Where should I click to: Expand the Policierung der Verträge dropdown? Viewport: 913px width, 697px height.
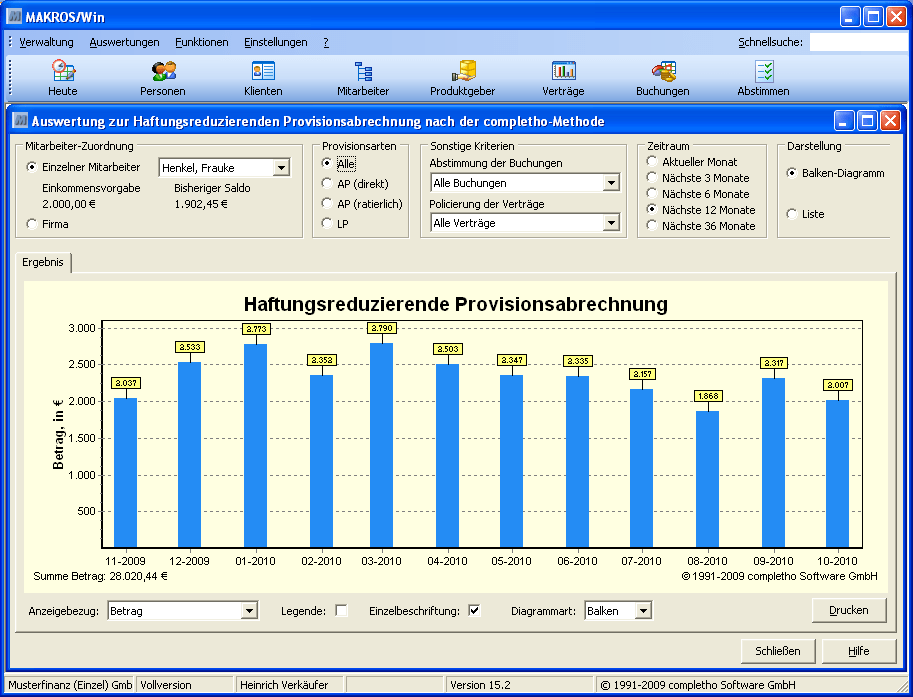coord(611,223)
